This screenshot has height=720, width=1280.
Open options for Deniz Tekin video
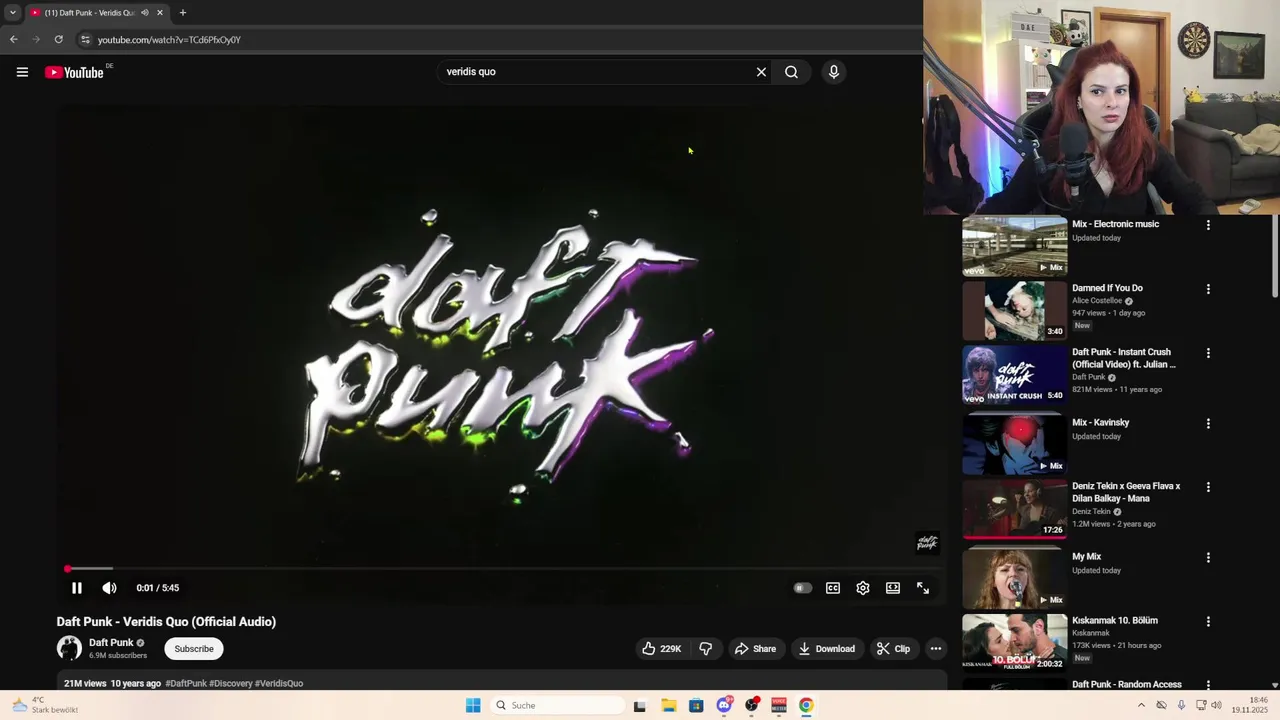(1208, 487)
